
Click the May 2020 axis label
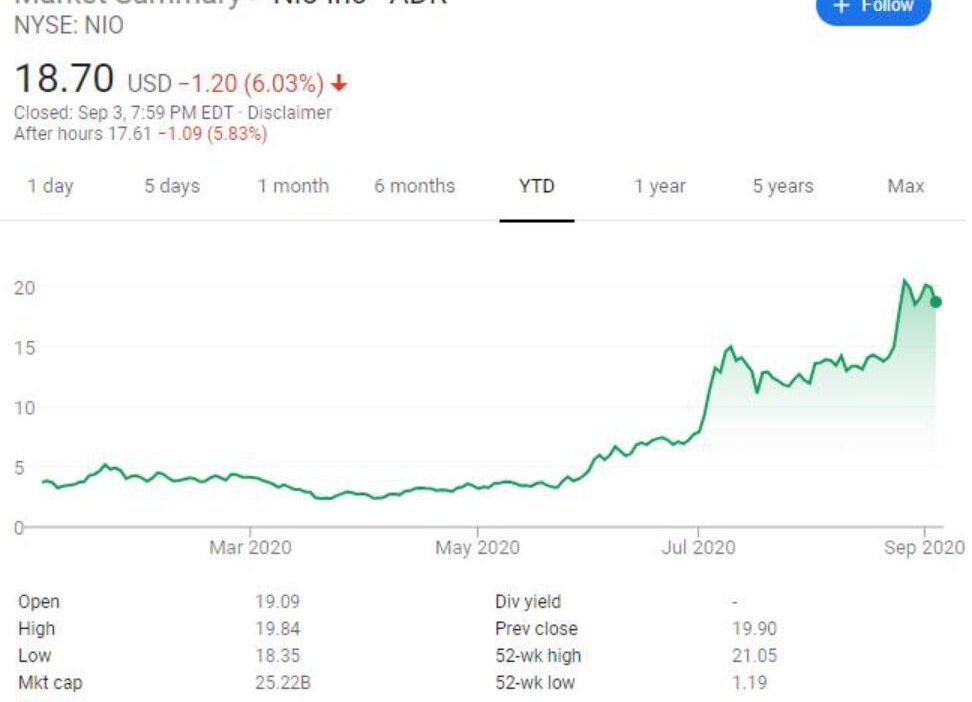tap(477, 547)
